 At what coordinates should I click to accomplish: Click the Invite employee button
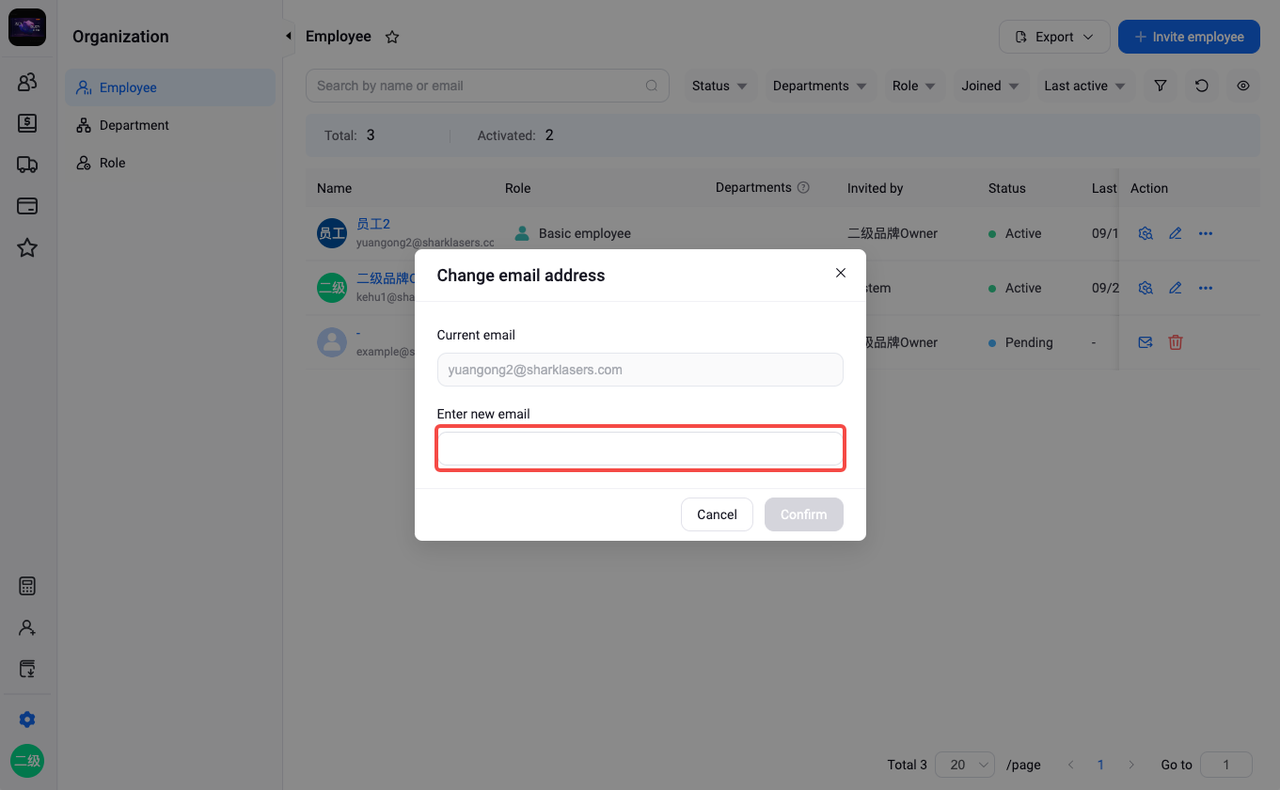1189,37
